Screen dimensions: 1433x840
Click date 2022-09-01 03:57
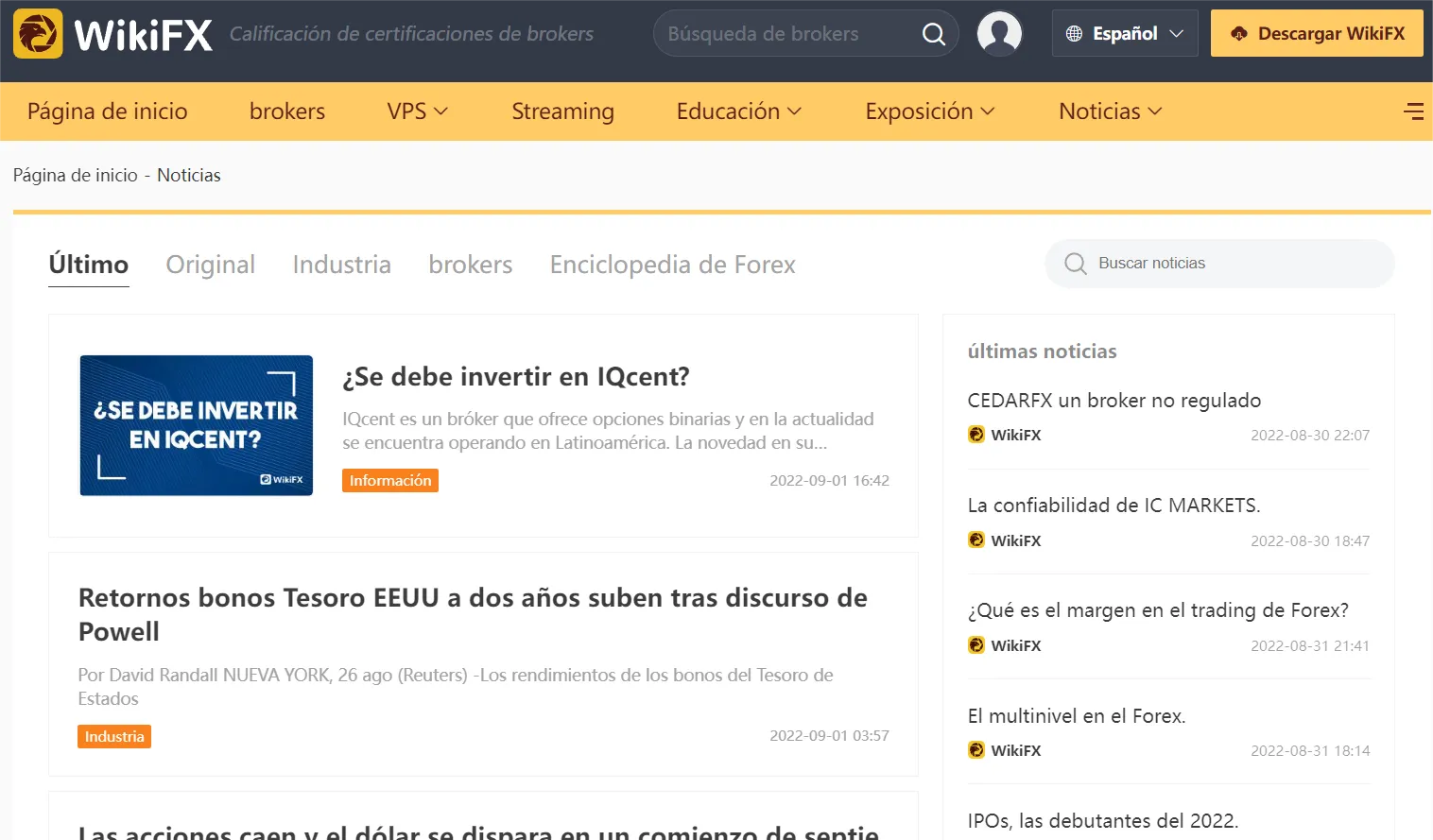pyautogui.click(x=829, y=736)
